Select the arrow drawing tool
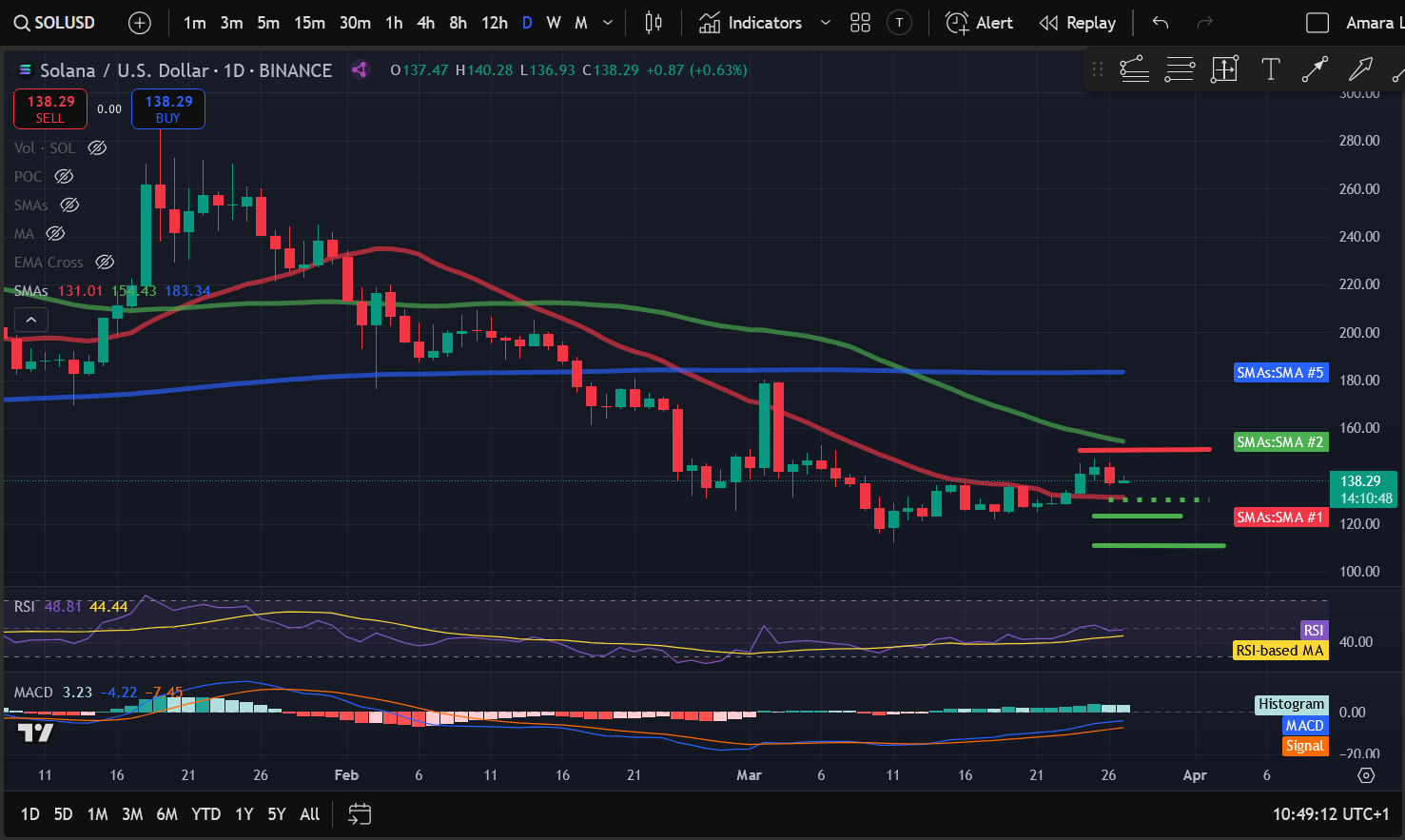The width and height of the screenshot is (1405, 840). click(1360, 69)
